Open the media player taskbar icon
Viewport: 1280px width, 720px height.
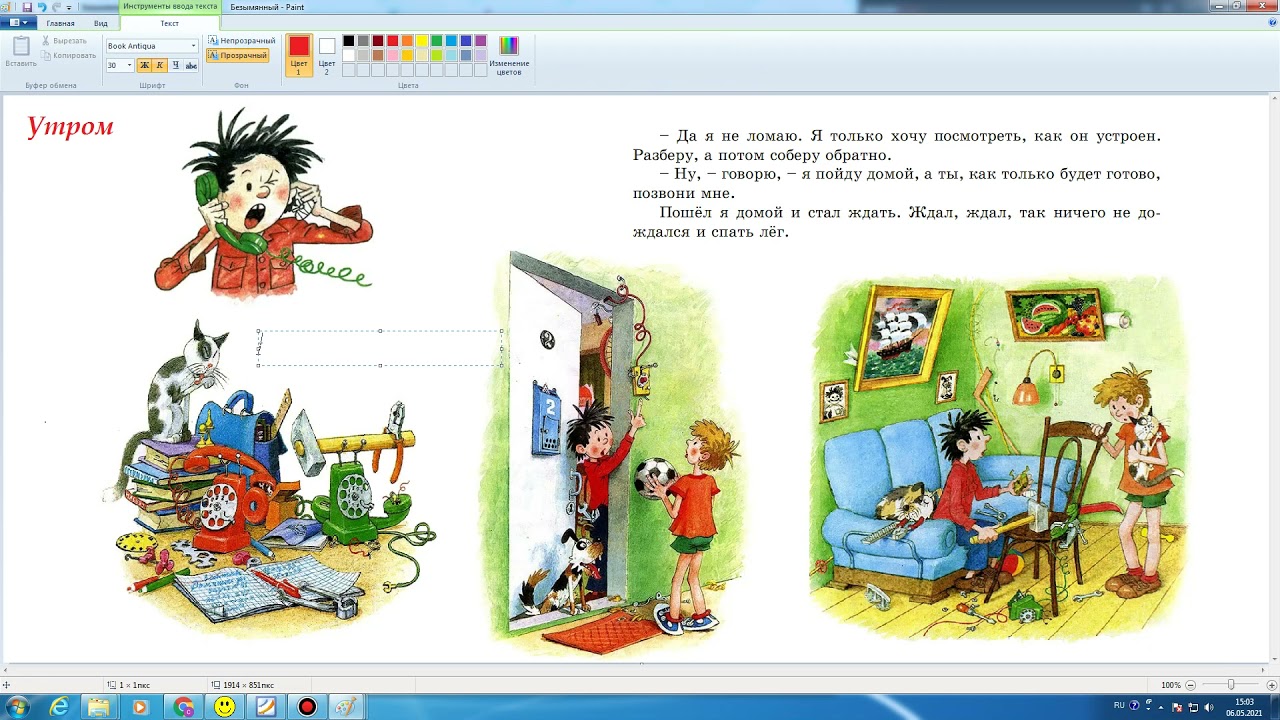tap(140, 707)
